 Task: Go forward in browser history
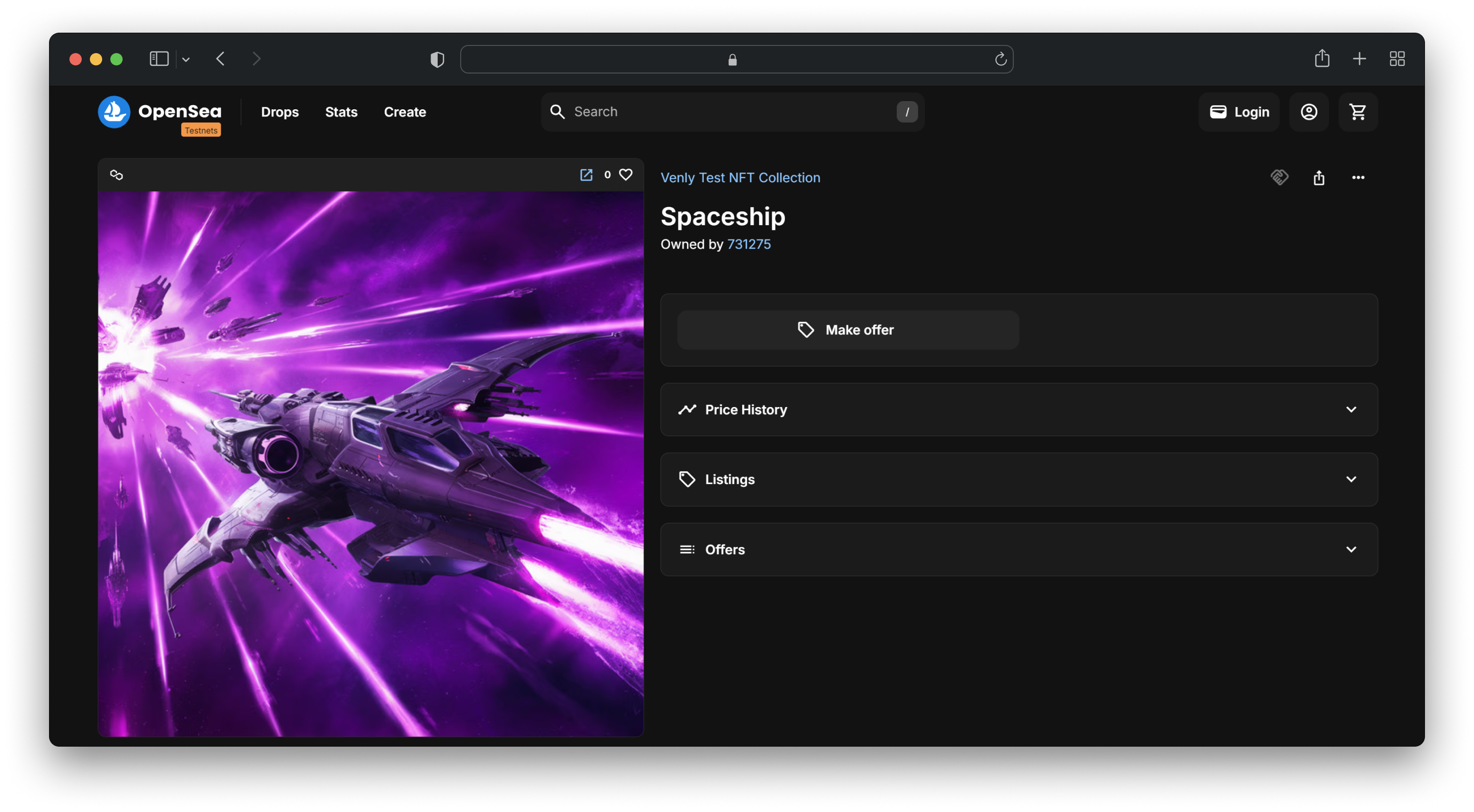pos(256,59)
